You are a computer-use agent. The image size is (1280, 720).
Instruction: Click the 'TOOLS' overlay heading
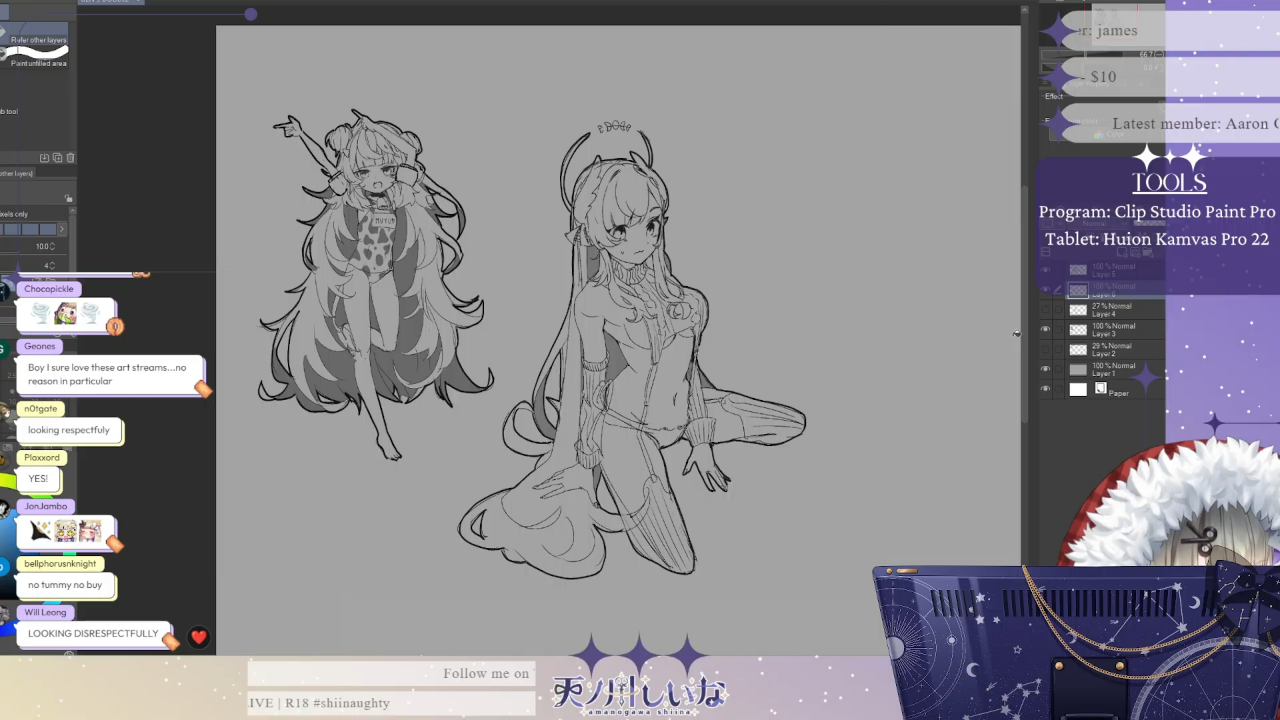click(x=1169, y=182)
